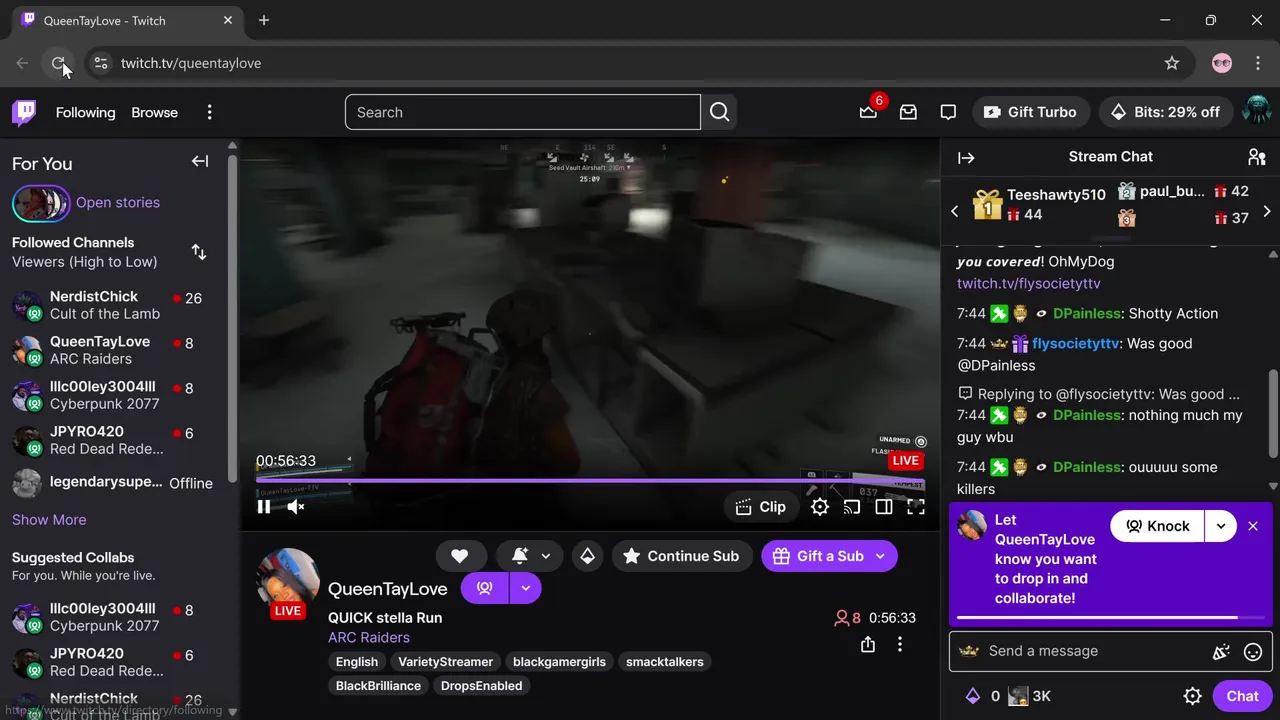Screen dimensions: 1280x720
Task: Toggle the follow heart button
Action: click(460, 556)
